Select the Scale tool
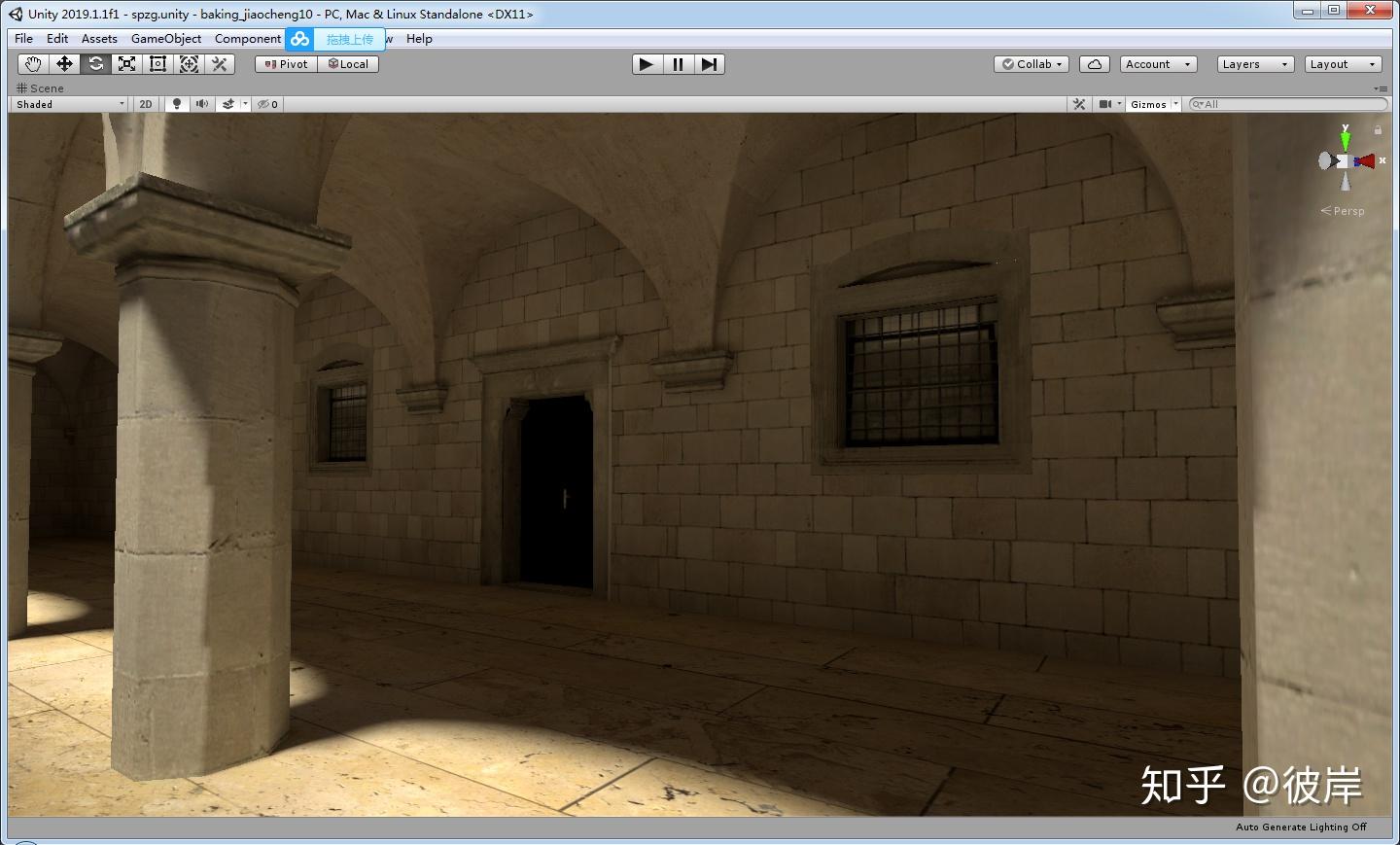Image resolution: width=1400 pixels, height=845 pixels. 126,64
